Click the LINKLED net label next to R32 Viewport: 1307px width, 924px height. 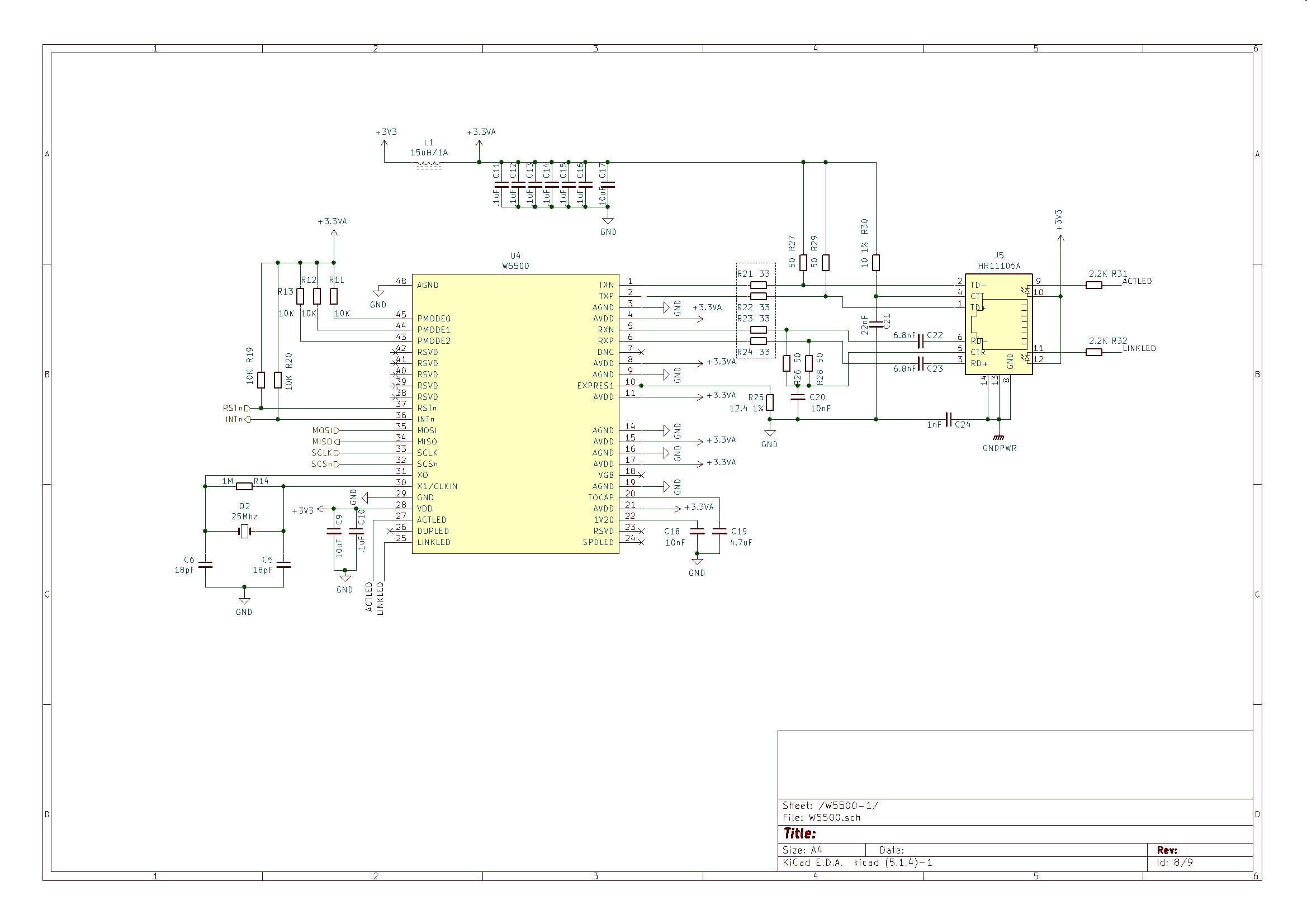point(1139,348)
